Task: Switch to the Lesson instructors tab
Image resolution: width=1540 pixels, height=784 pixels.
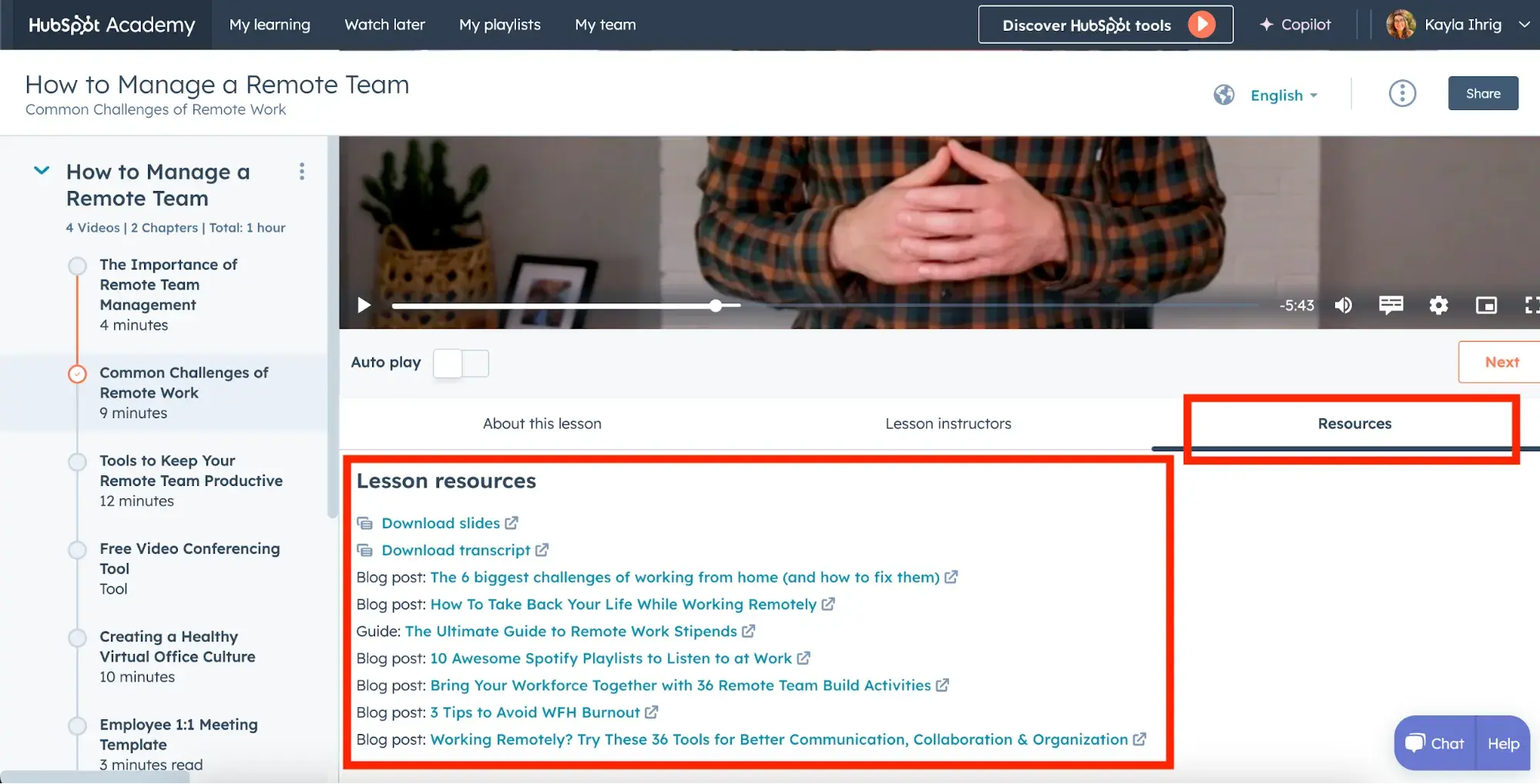Action: click(x=948, y=424)
